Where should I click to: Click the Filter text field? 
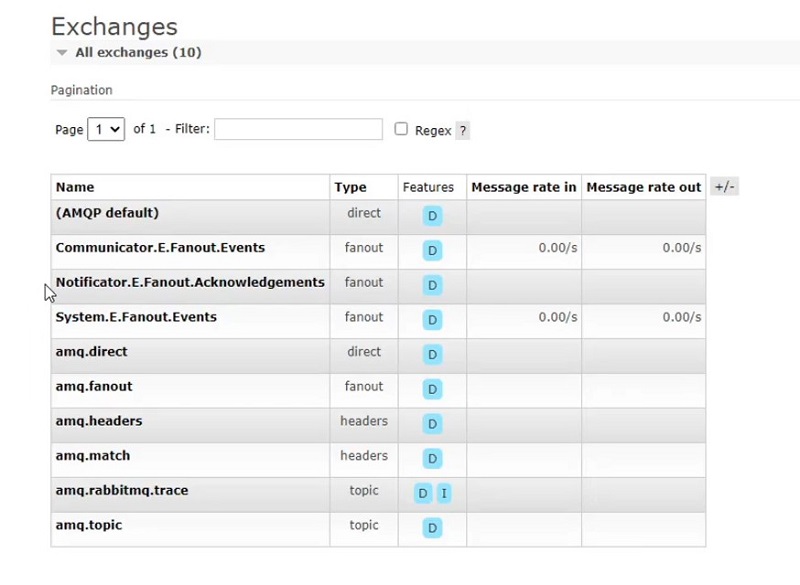pos(298,129)
